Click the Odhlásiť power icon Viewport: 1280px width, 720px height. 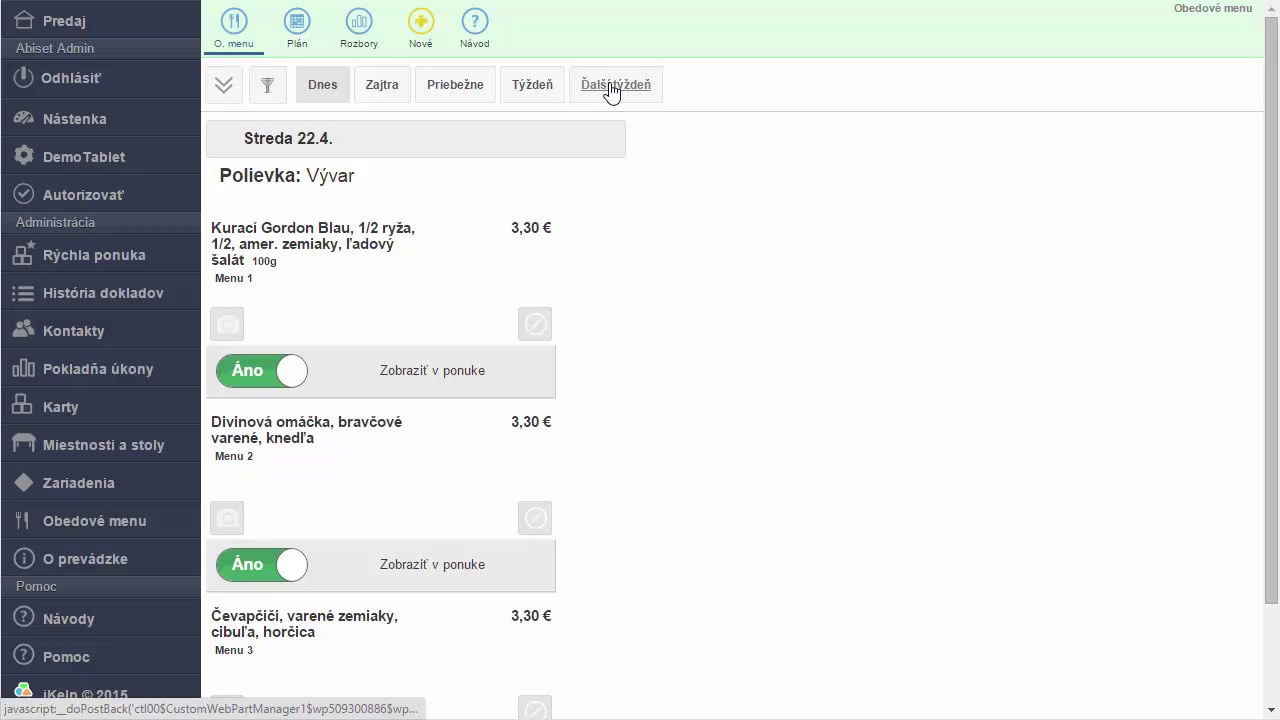pyautogui.click(x=24, y=78)
